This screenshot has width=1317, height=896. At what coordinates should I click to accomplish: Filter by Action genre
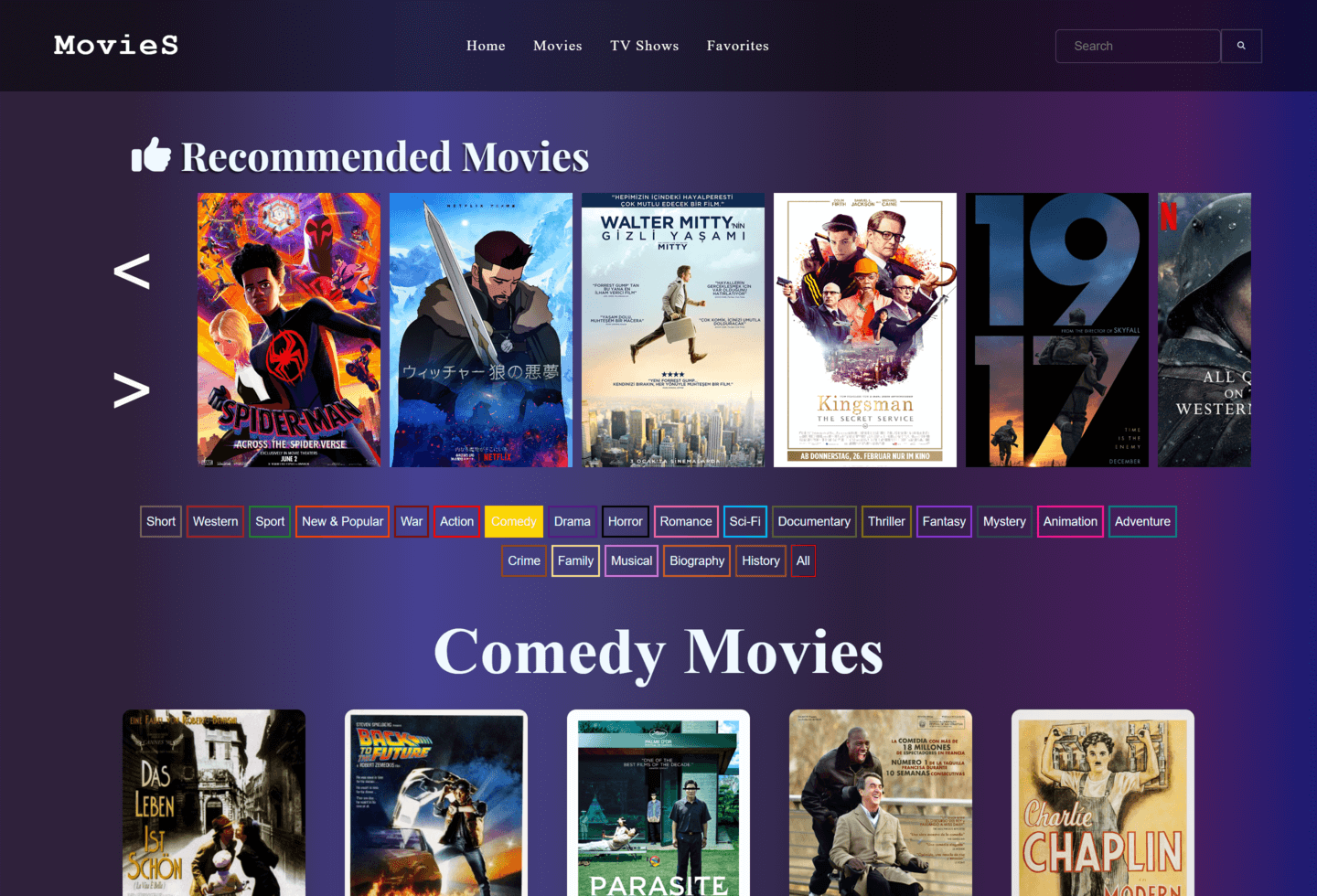pyautogui.click(x=456, y=521)
